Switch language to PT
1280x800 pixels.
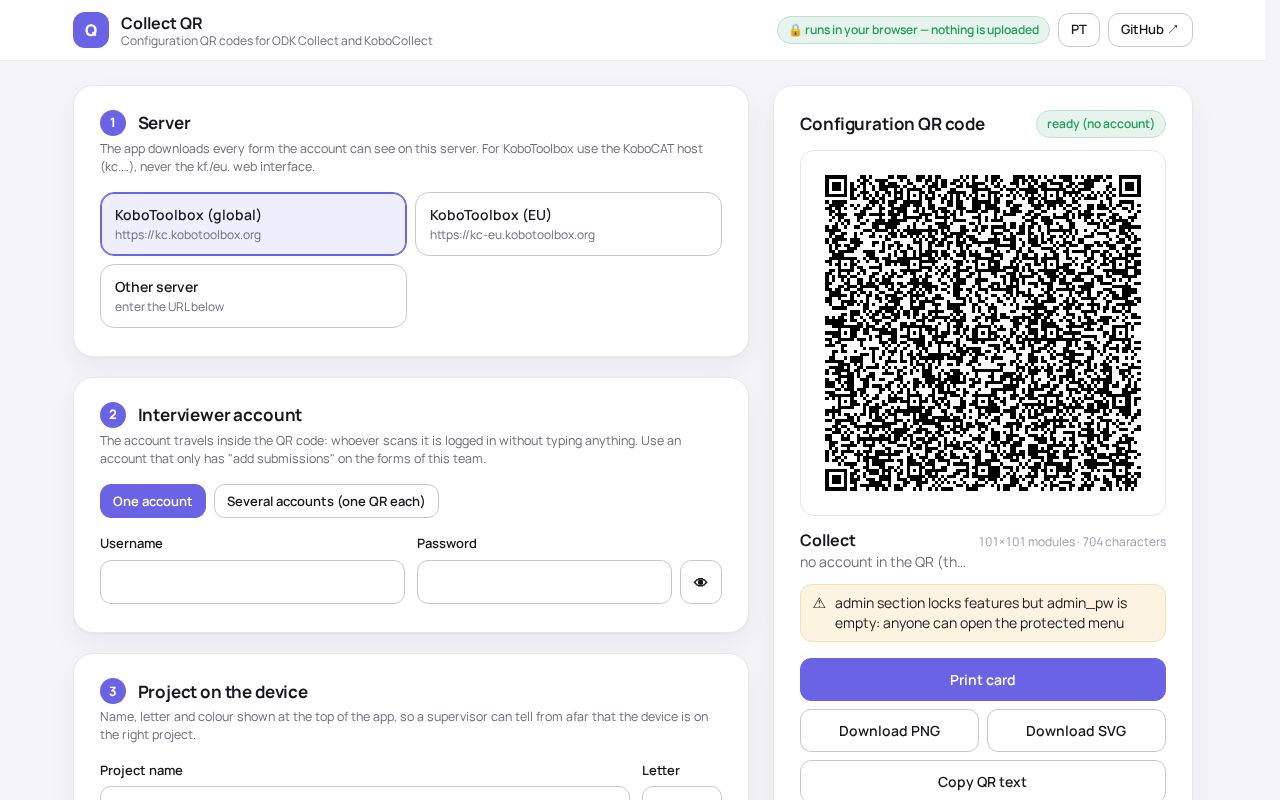pyautogui.click(x=1079, y=30)
